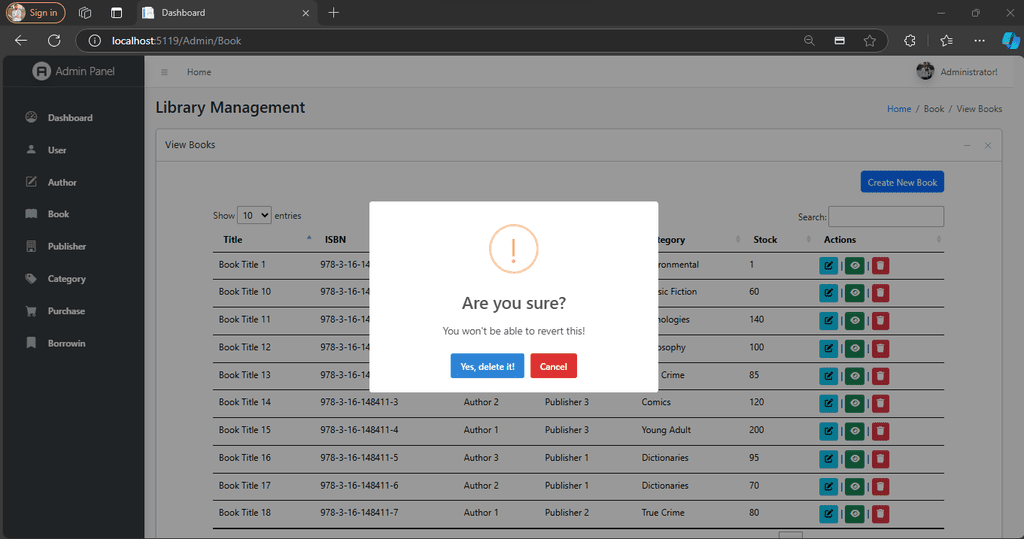Click the red trash icon for Book Title 16
Image resolution: width=1024 pixels, height=539 pixels.
tap(880, 459)
